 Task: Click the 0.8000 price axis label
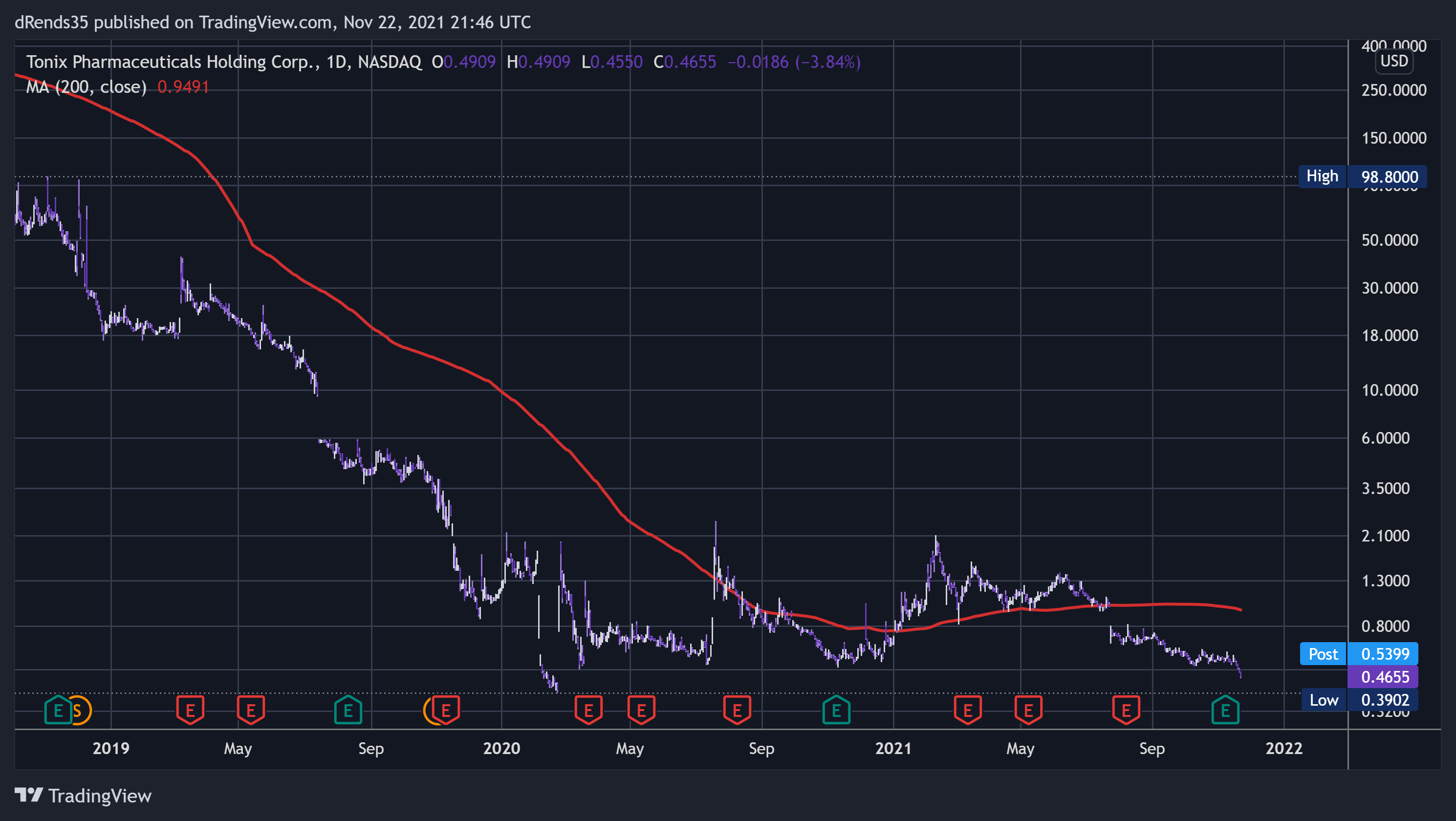pos(1385,626)
